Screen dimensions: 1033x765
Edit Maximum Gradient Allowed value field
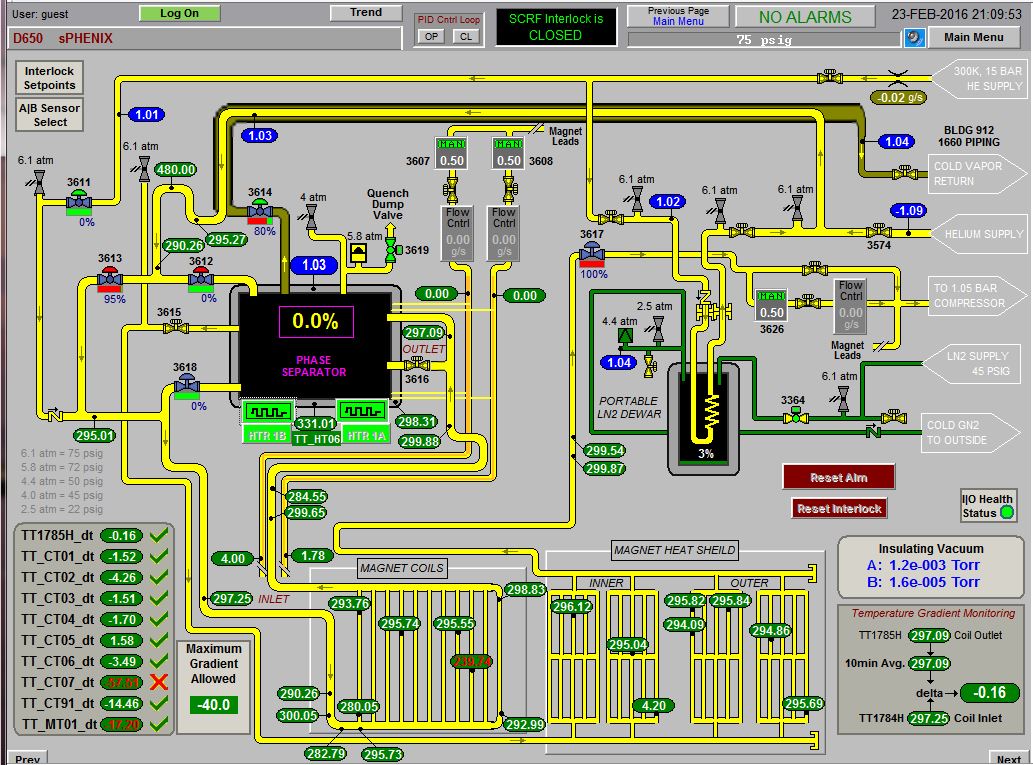214,705
